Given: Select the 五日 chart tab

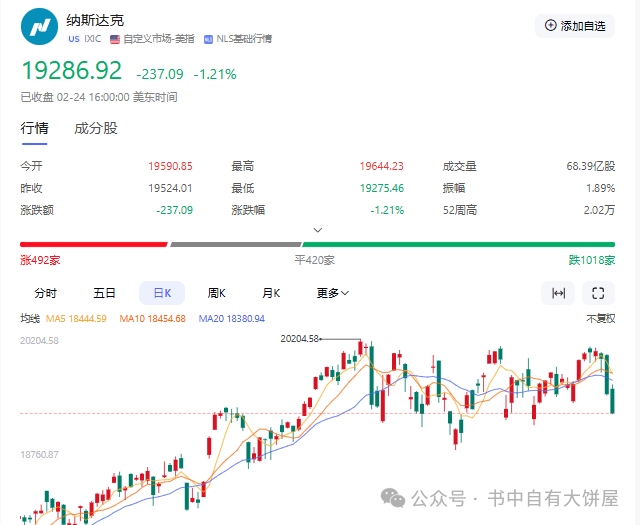Looking at the screenshot, I should [104, 293].
